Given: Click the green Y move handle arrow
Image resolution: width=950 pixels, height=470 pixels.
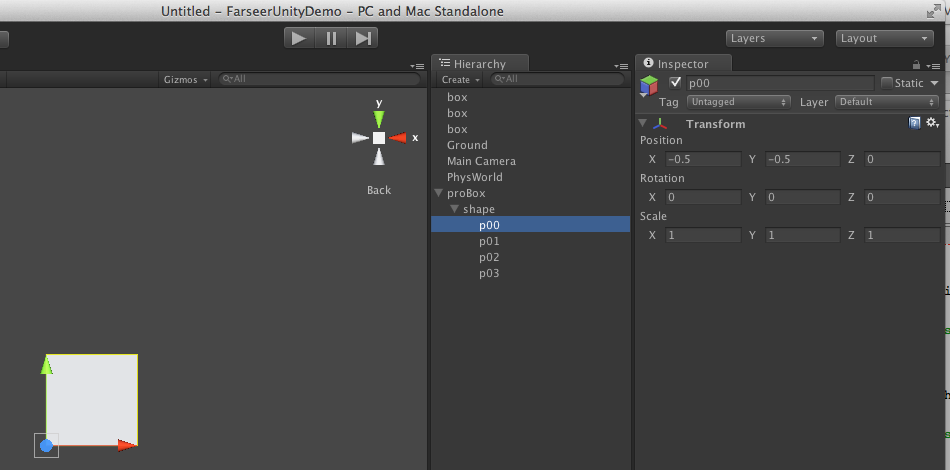Looking at the screenshot, I should point(47,365).
